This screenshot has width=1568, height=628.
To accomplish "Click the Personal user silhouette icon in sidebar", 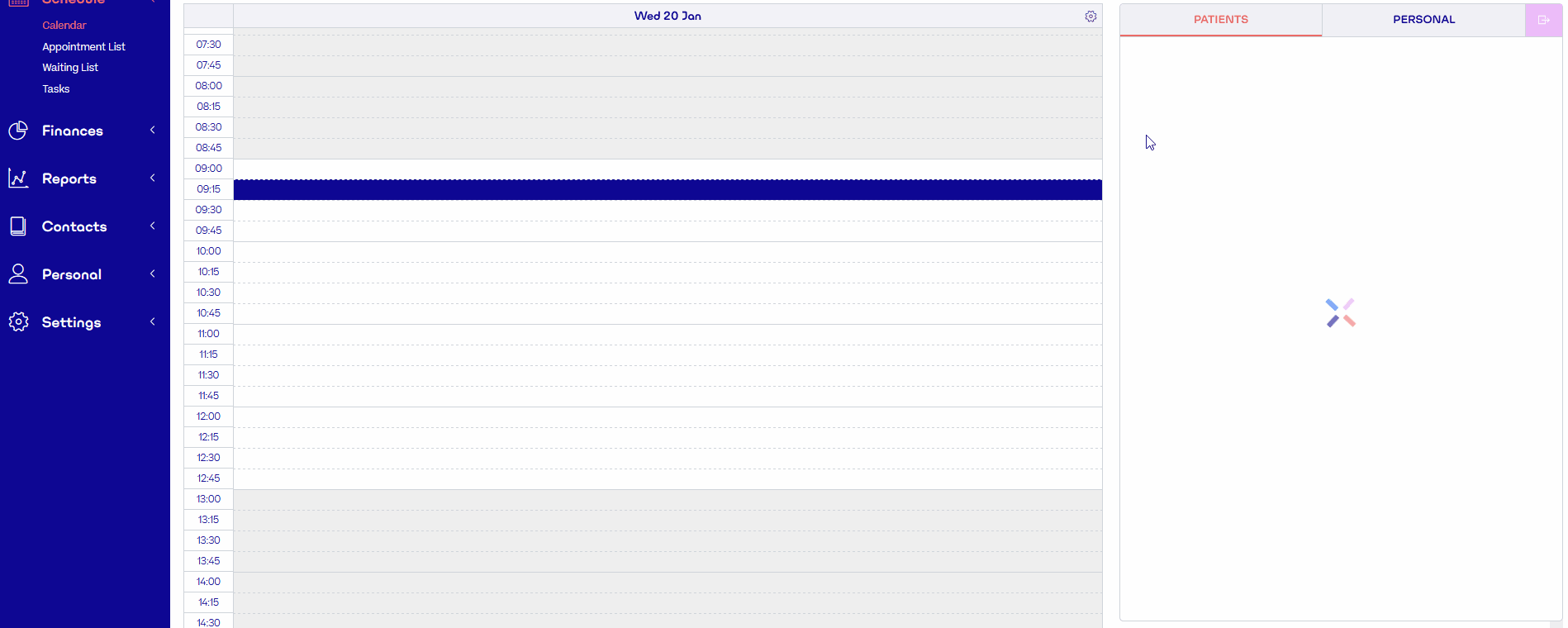I will click(18, 274).
